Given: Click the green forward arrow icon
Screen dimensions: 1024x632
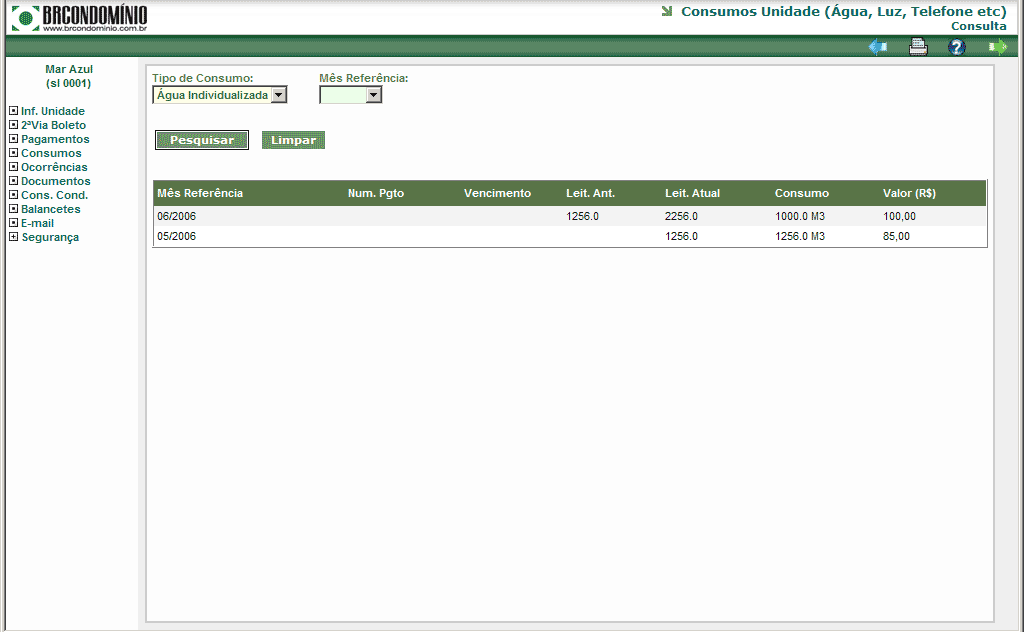Looking at the screenshot, I should point(998,47).
